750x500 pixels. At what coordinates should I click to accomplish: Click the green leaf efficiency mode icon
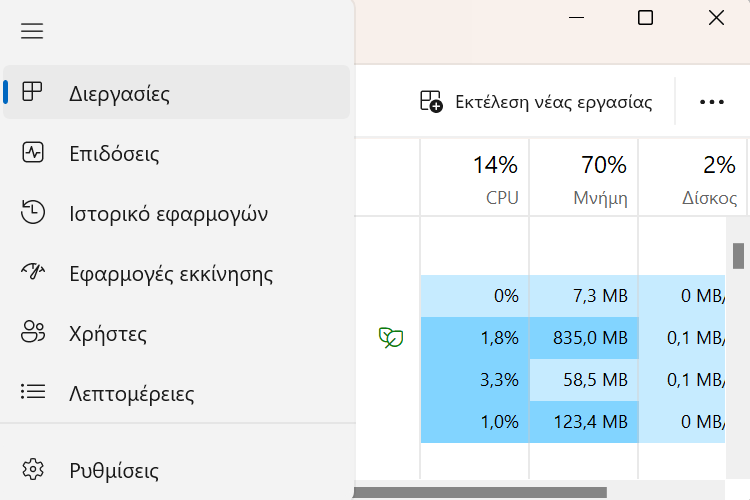(391, 338)
